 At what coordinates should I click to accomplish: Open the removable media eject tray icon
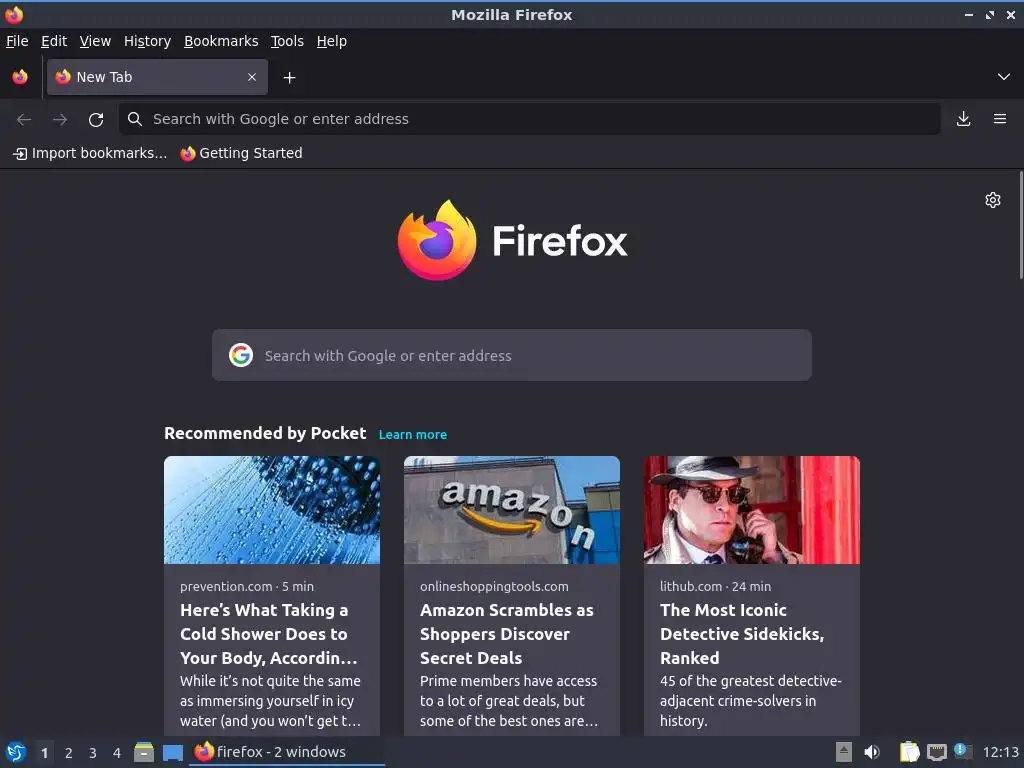click(844, 752)
